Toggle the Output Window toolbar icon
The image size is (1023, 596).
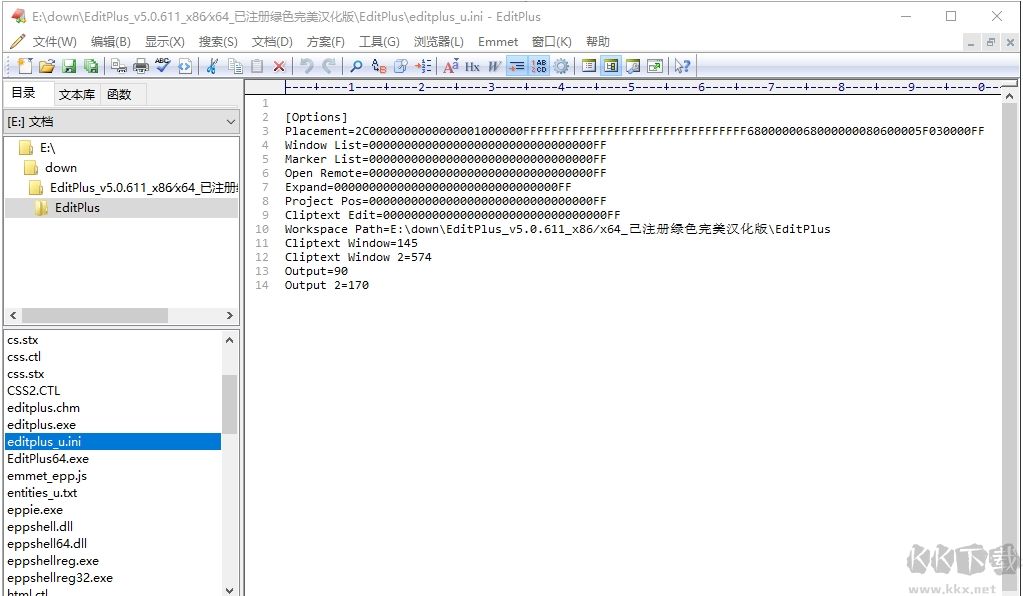633,66
